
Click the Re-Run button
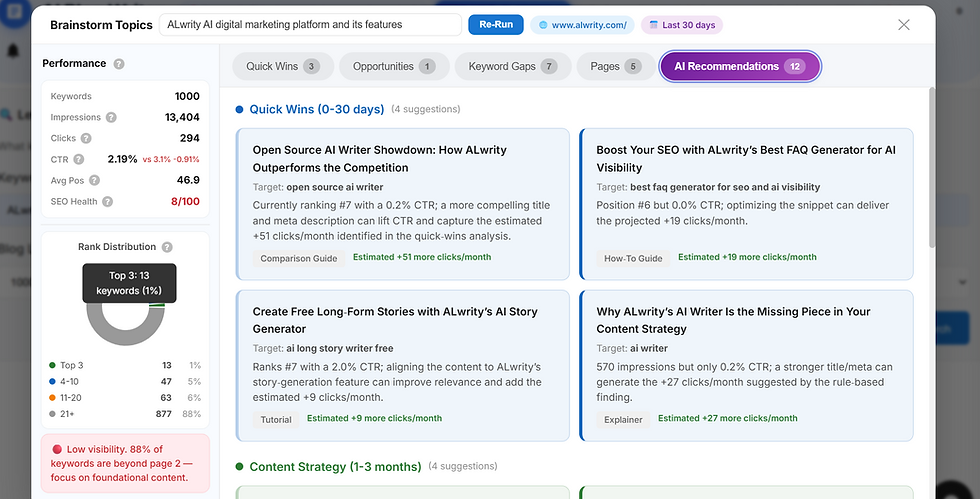pyautogui.click(x=496, y=24)
